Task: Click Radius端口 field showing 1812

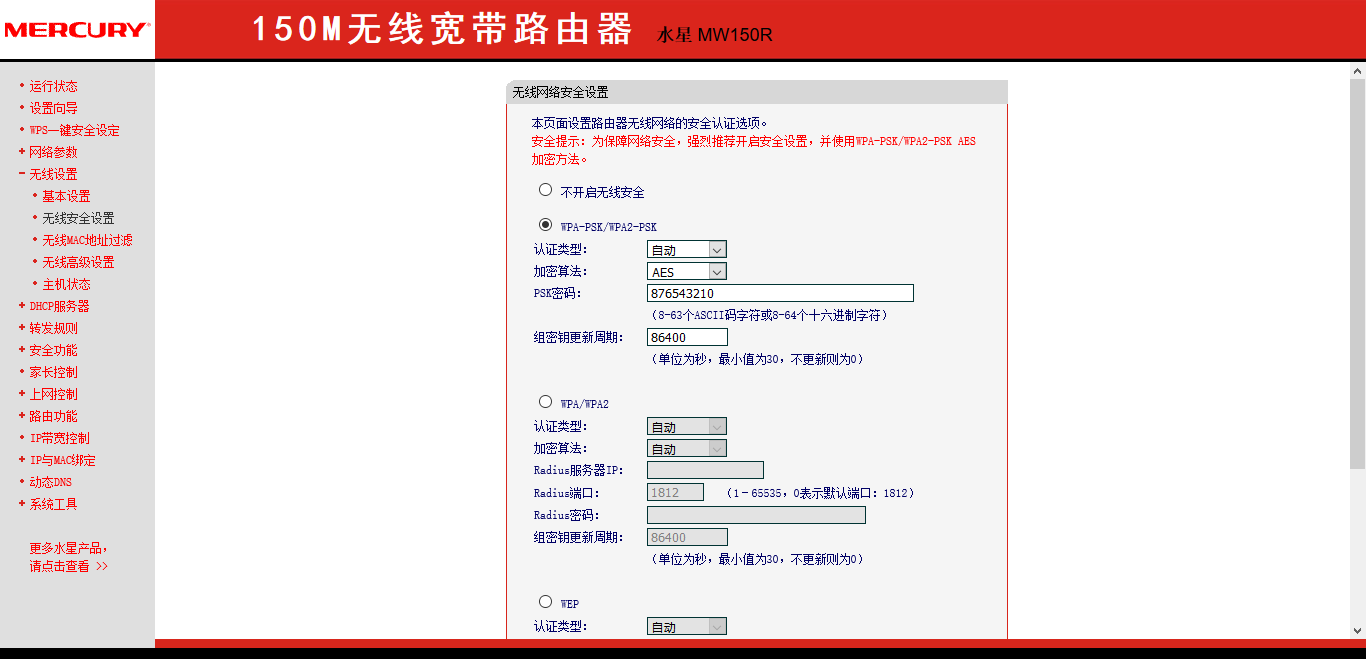Action: (x=675, y=493)
